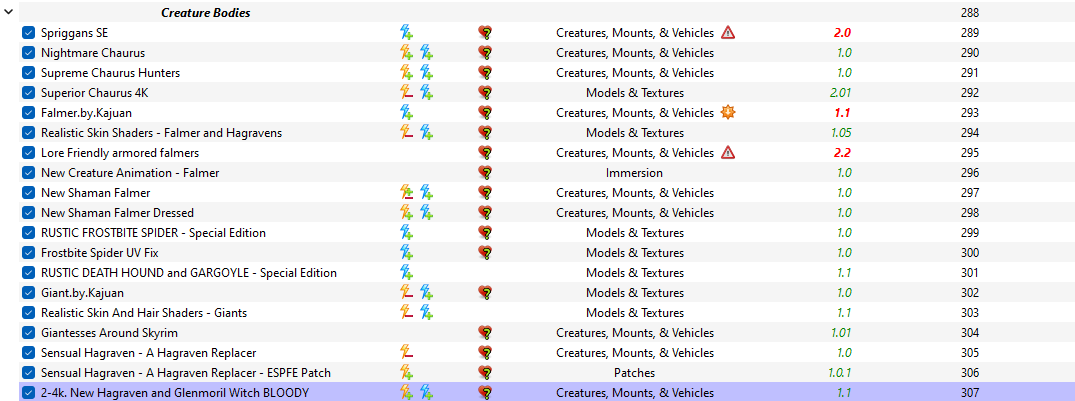Image resolution: width=1075 pixels, height=401 pixels.
Task: Click the heart flag on Lore Friendly armored falmers
Action: 485,153
